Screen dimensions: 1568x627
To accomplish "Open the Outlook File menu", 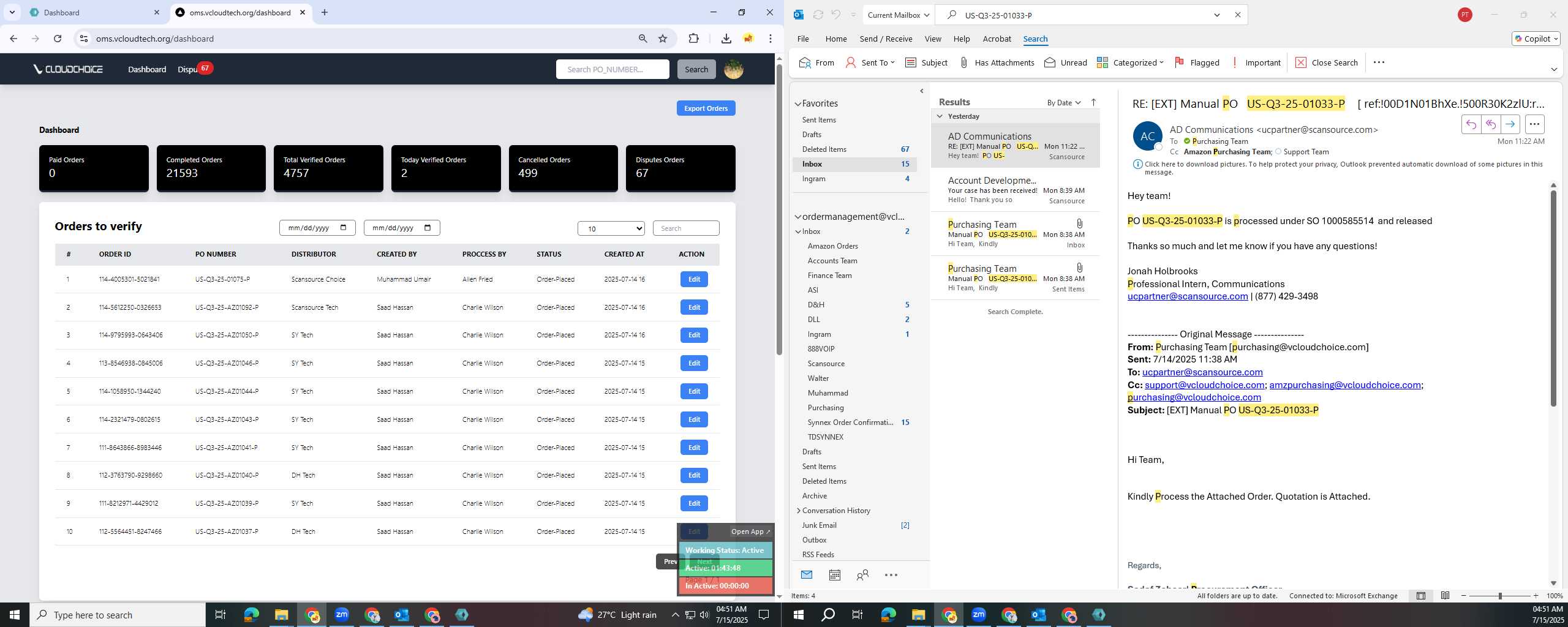I will point(803,39).
